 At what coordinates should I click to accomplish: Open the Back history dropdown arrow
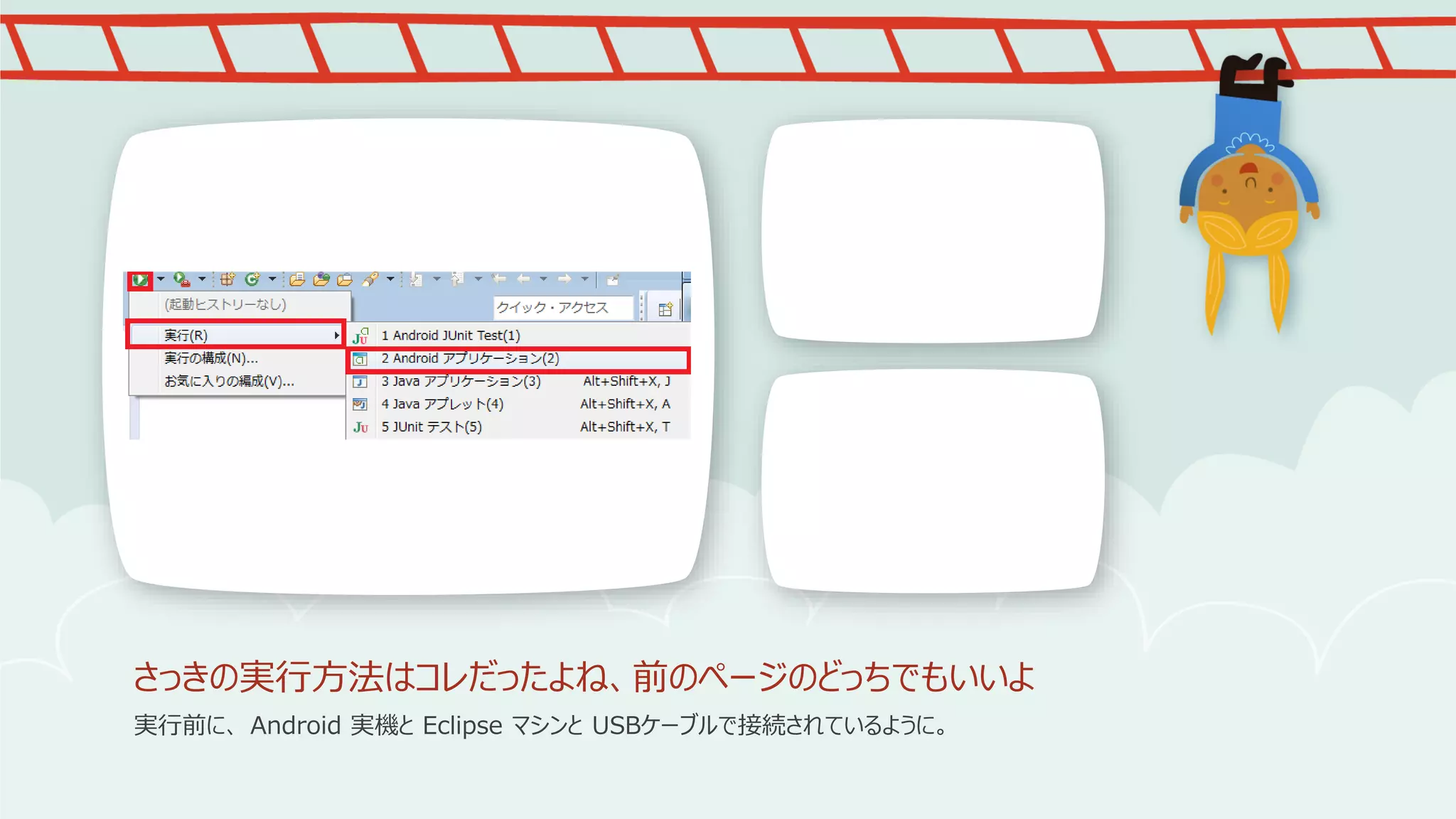click(x=544, y=279)
